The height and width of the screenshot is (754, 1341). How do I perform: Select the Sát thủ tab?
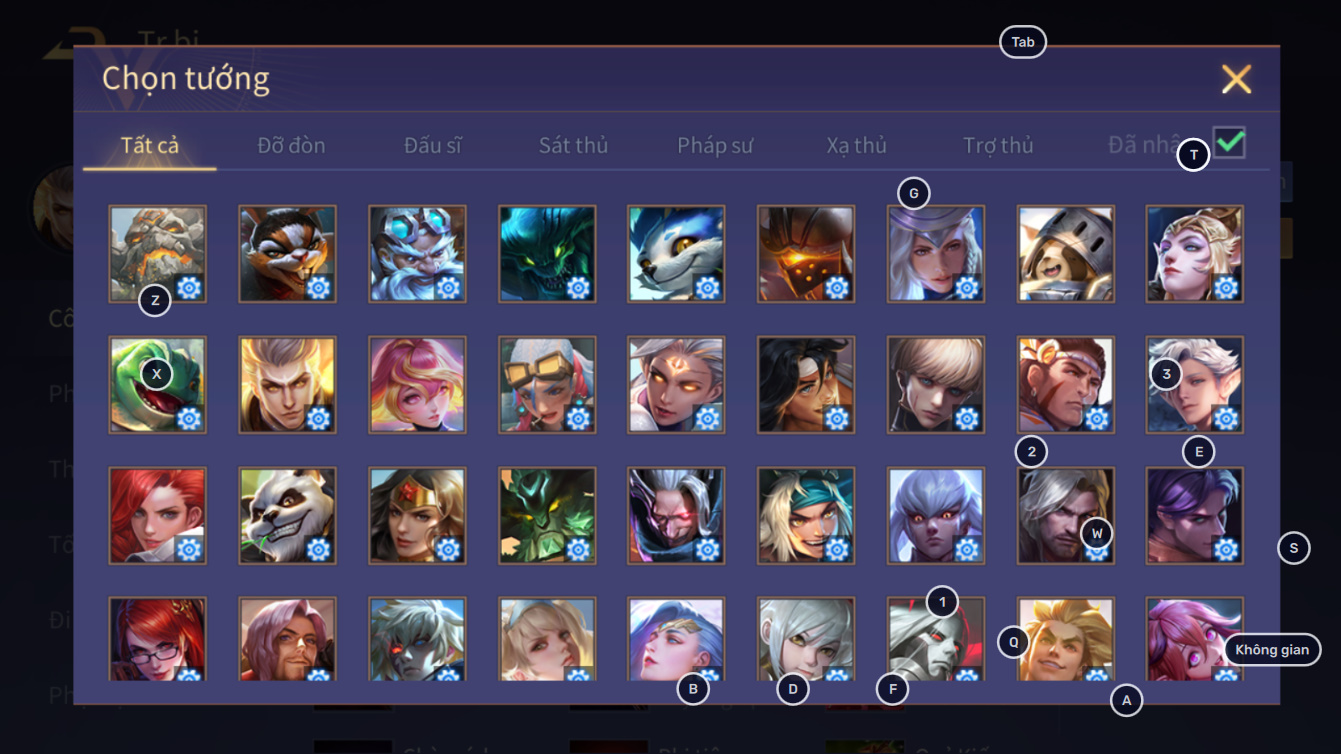(573, 145)
